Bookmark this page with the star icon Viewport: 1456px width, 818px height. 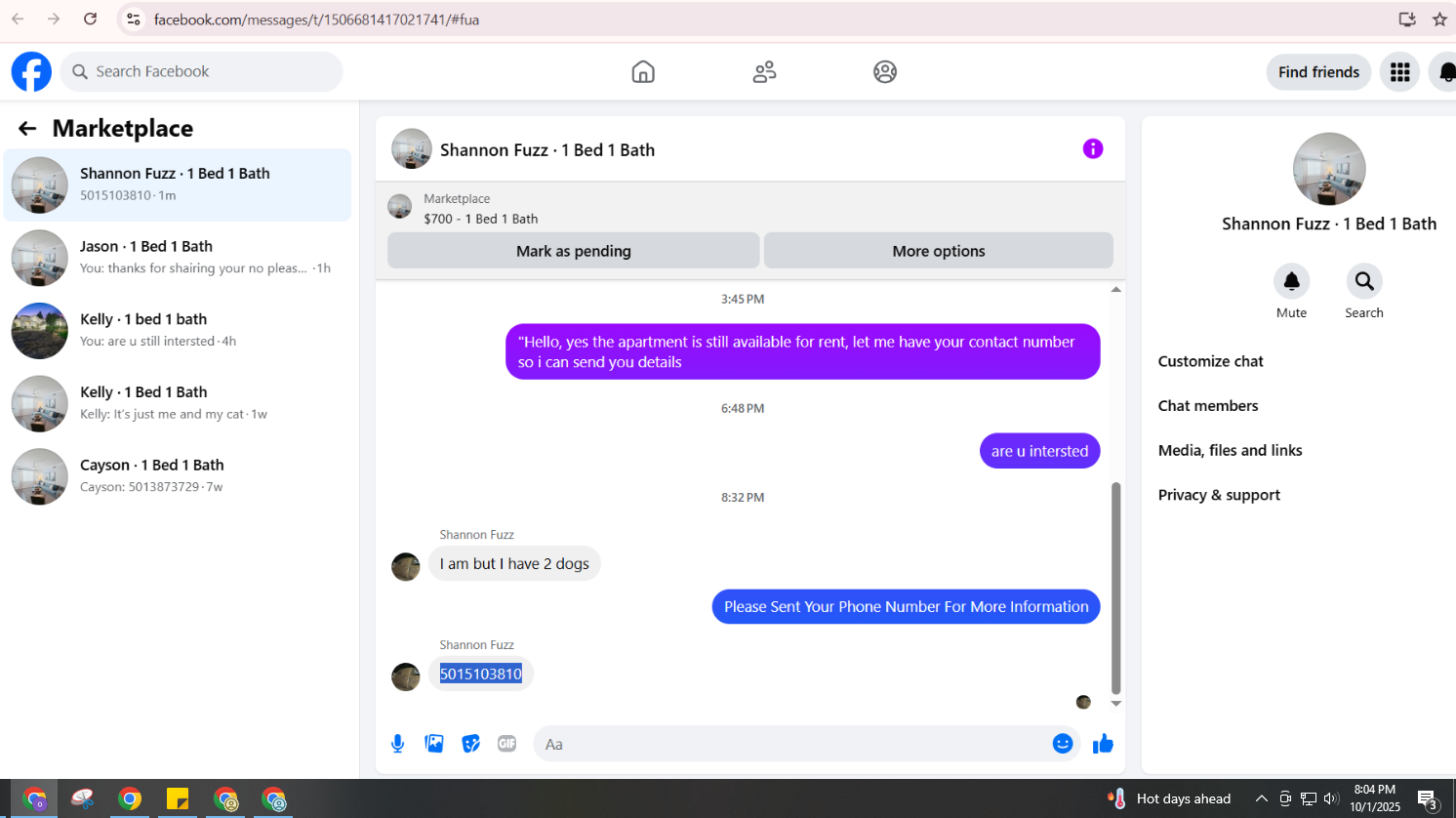click(1439, 19)
